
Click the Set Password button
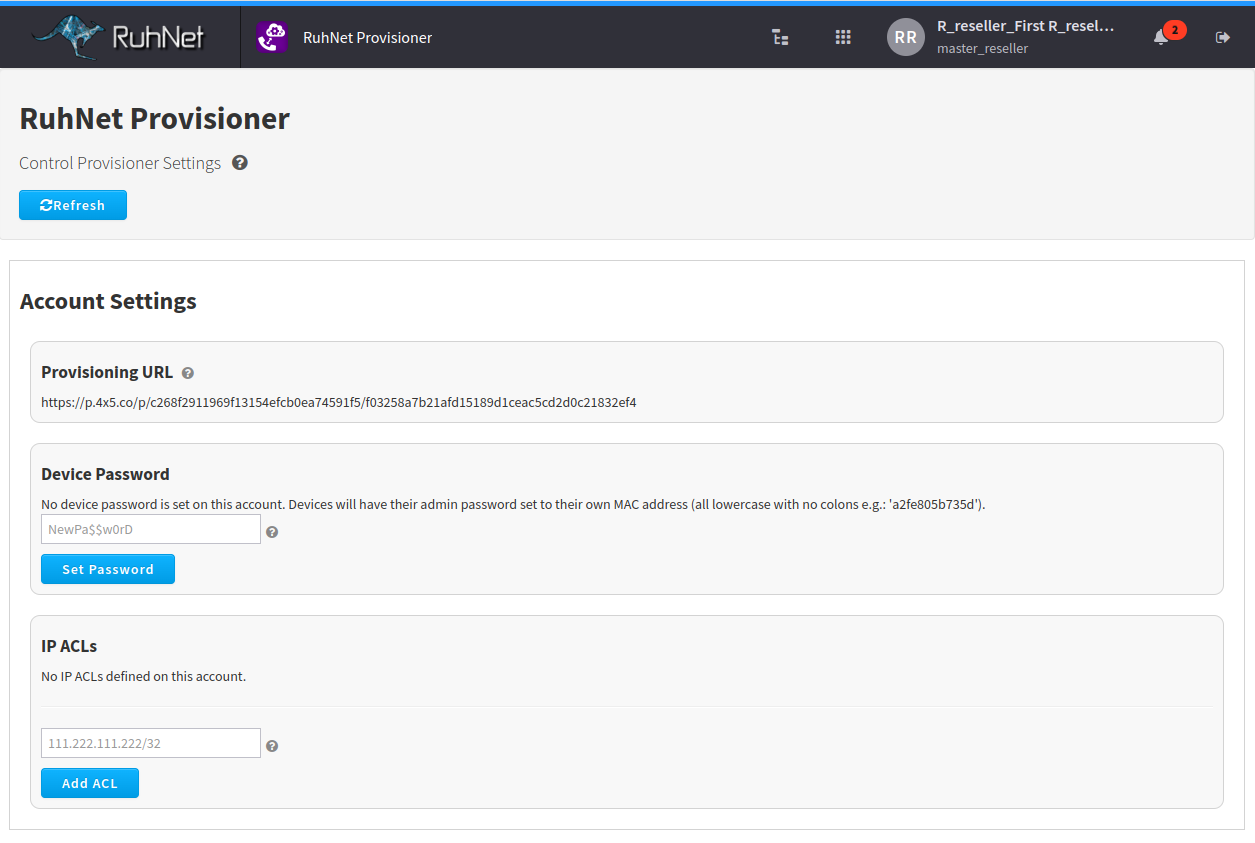tap(108, 569)
